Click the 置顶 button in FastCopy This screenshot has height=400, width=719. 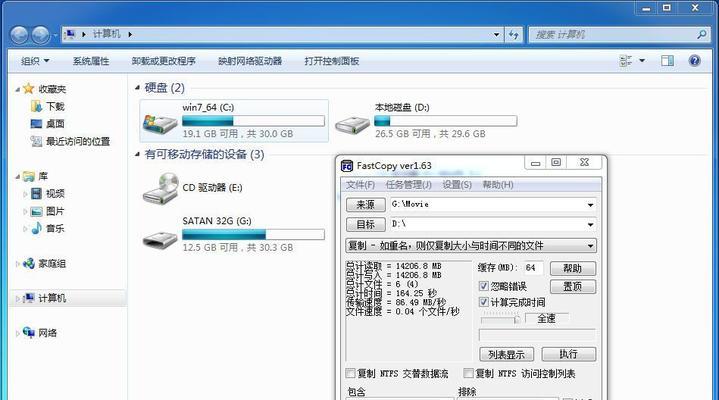click(x=573, y=287)
